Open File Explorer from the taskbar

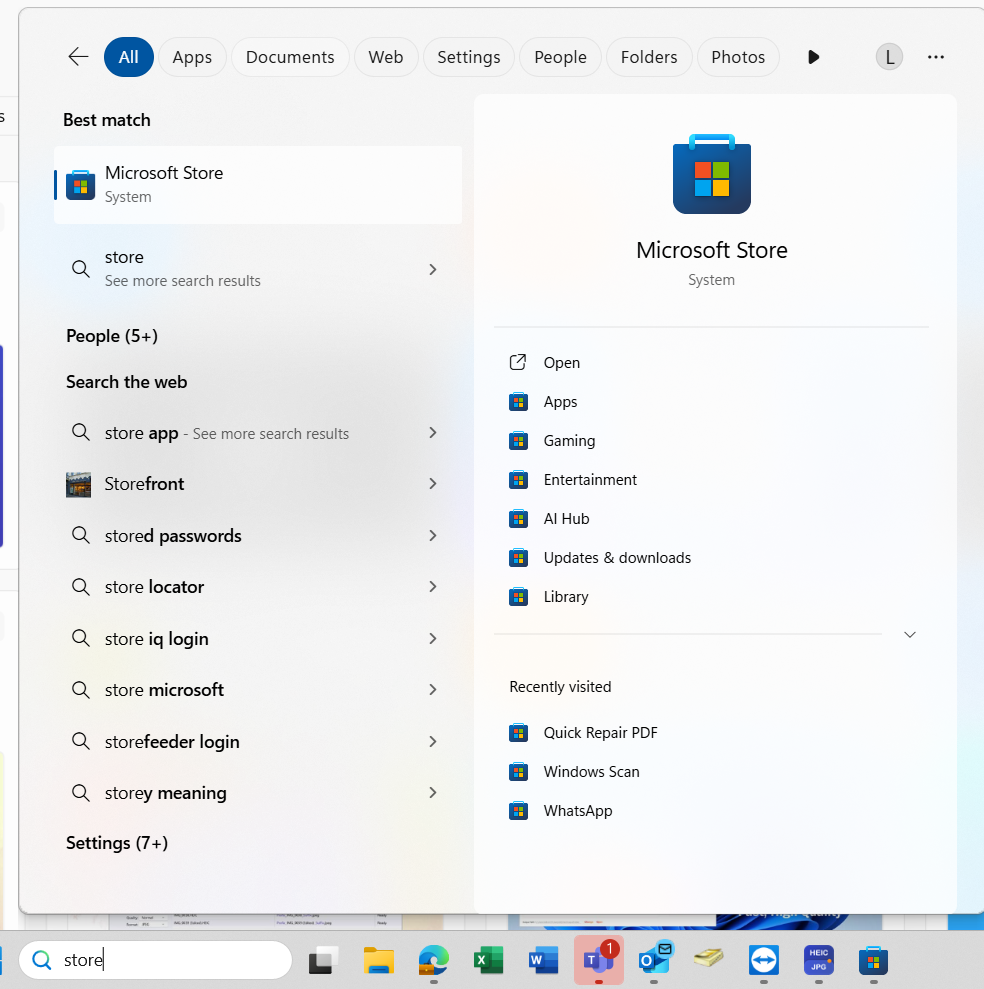(x=378, y=961)
